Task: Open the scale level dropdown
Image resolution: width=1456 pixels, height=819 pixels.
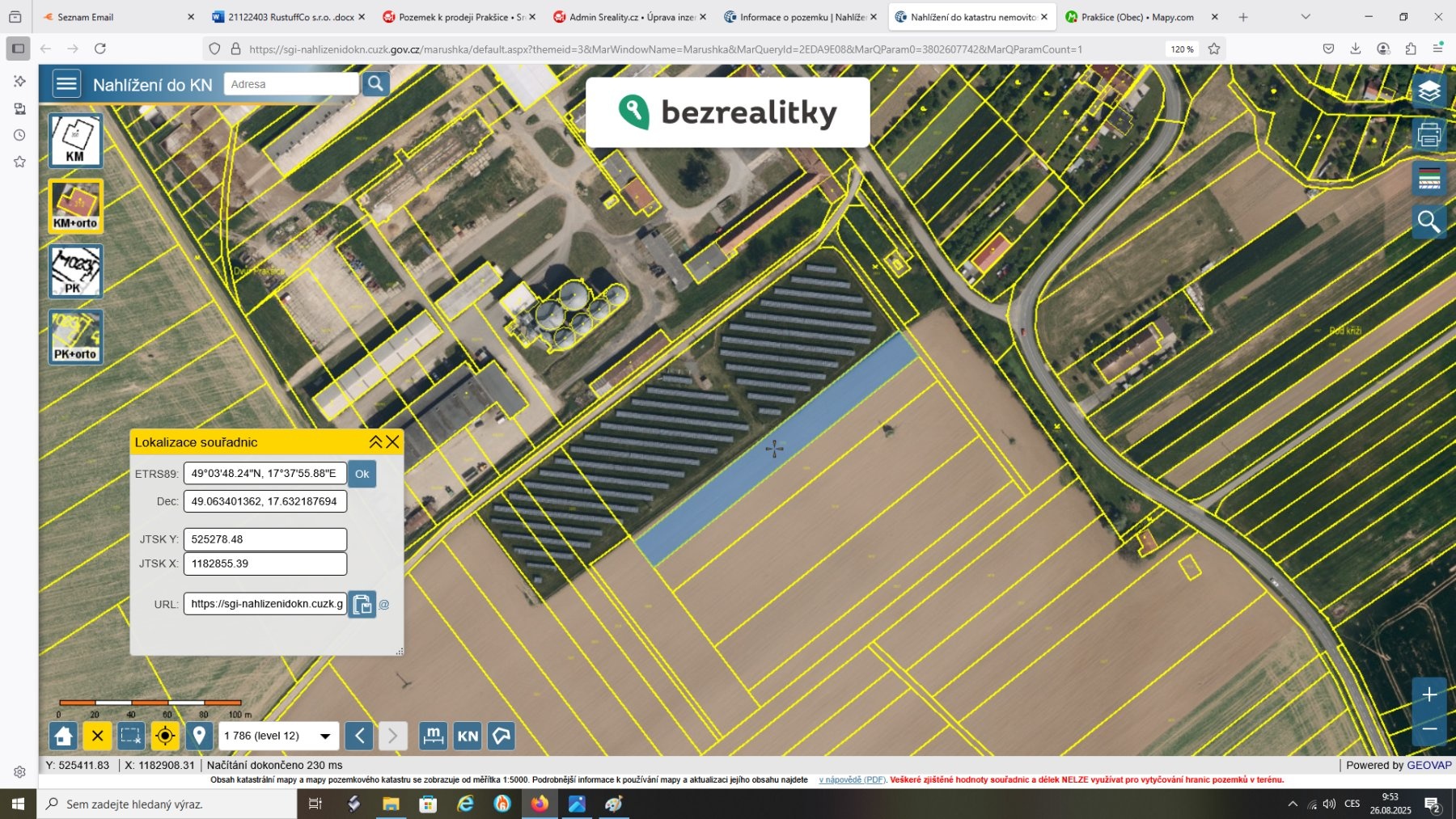Action: 278,736
